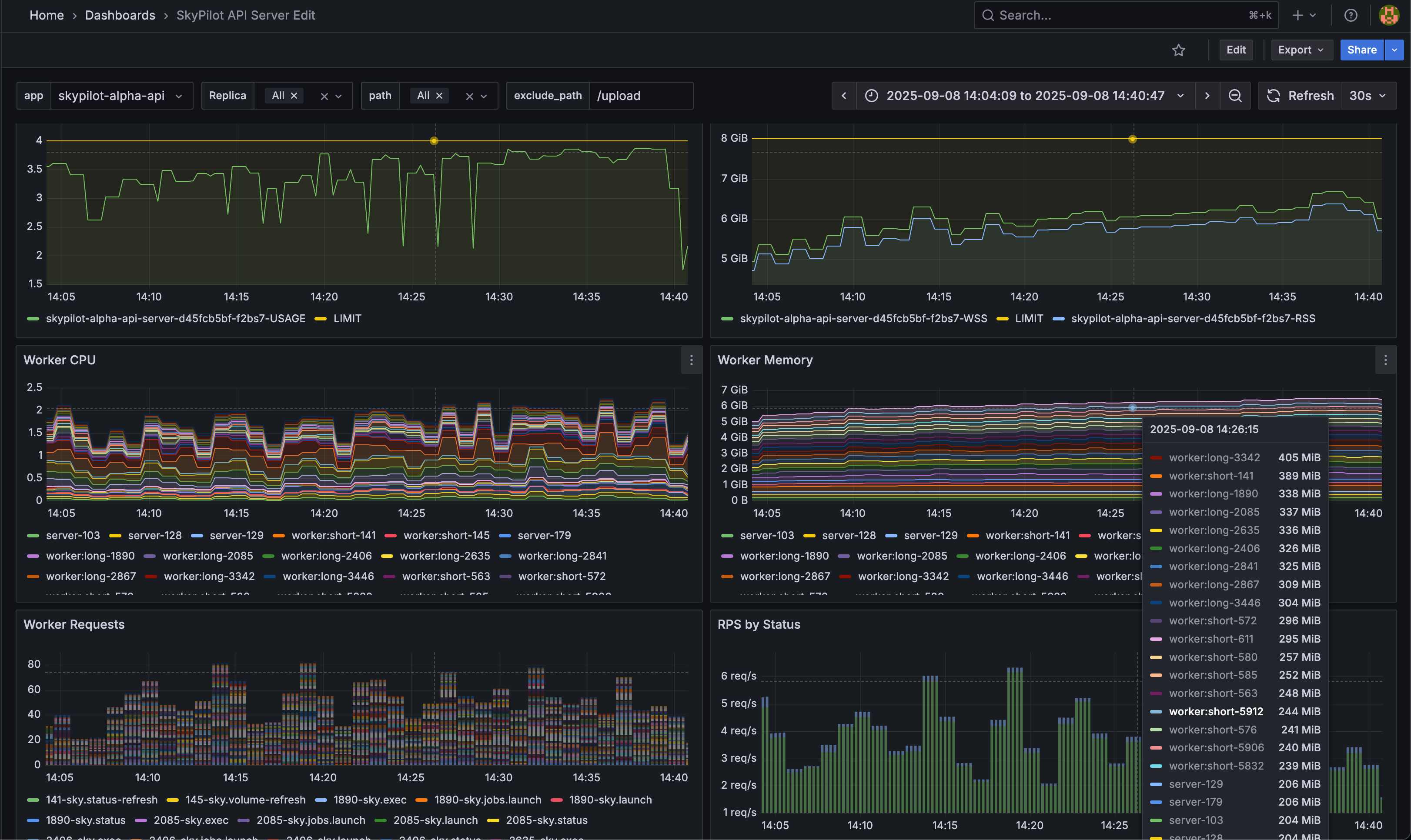Open the Worker Memory panel kebab menu
This screenshot has height=840, width=1411.
(x=1386, y=360)
